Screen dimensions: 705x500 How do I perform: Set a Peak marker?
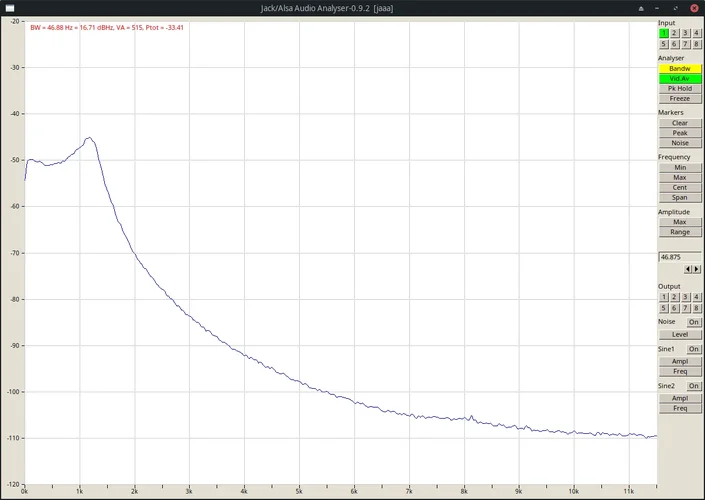pos(679,133)
